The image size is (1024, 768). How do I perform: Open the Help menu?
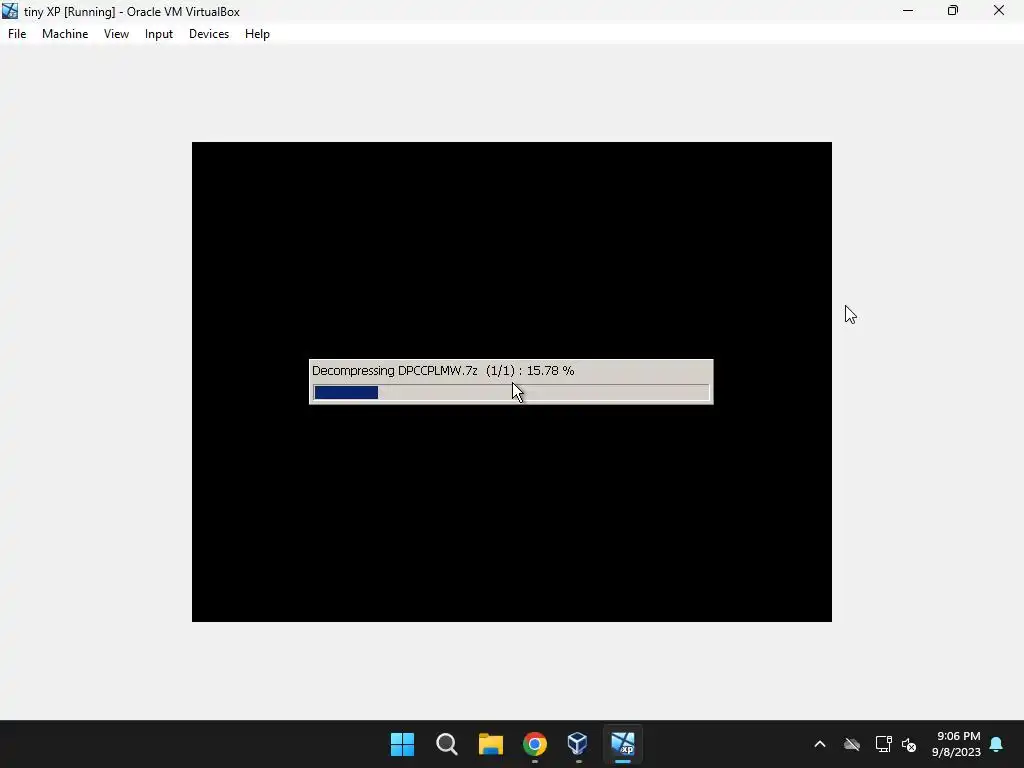tap(257, 34)
